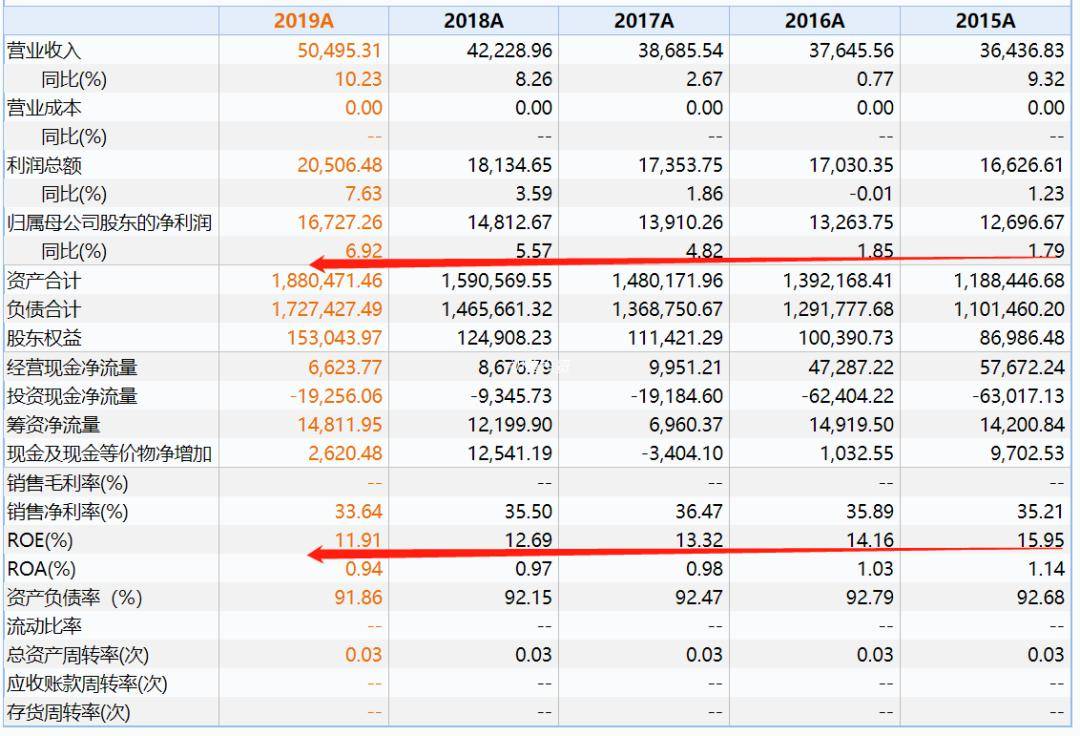Click the 2015A ROE value 15.95

pos(1041,540)
